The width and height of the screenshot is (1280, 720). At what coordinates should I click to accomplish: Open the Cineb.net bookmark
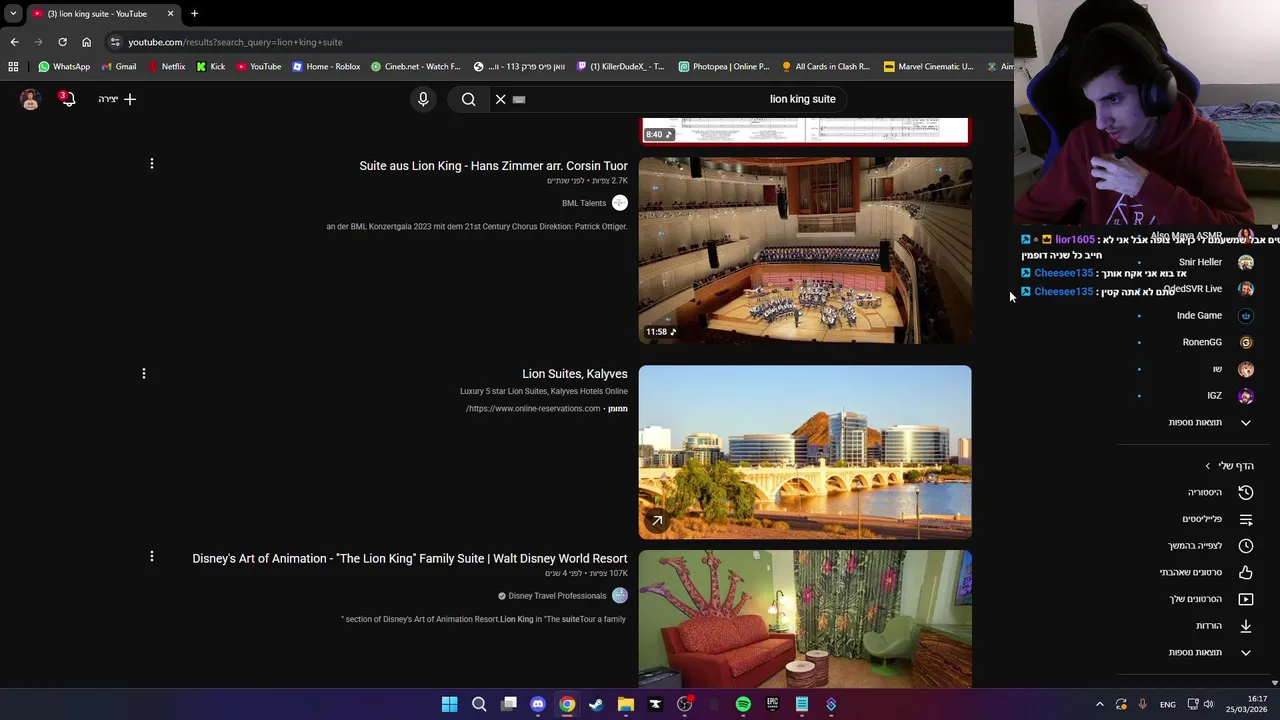point(415,66)
